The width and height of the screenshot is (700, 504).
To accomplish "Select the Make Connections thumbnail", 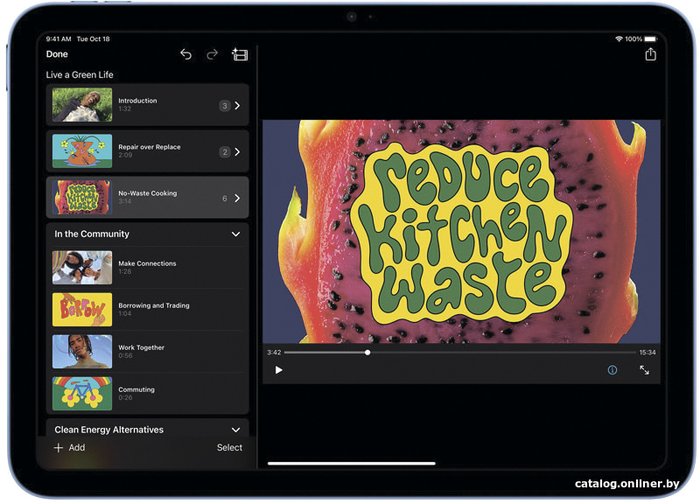I will click(x=82, y=267).
